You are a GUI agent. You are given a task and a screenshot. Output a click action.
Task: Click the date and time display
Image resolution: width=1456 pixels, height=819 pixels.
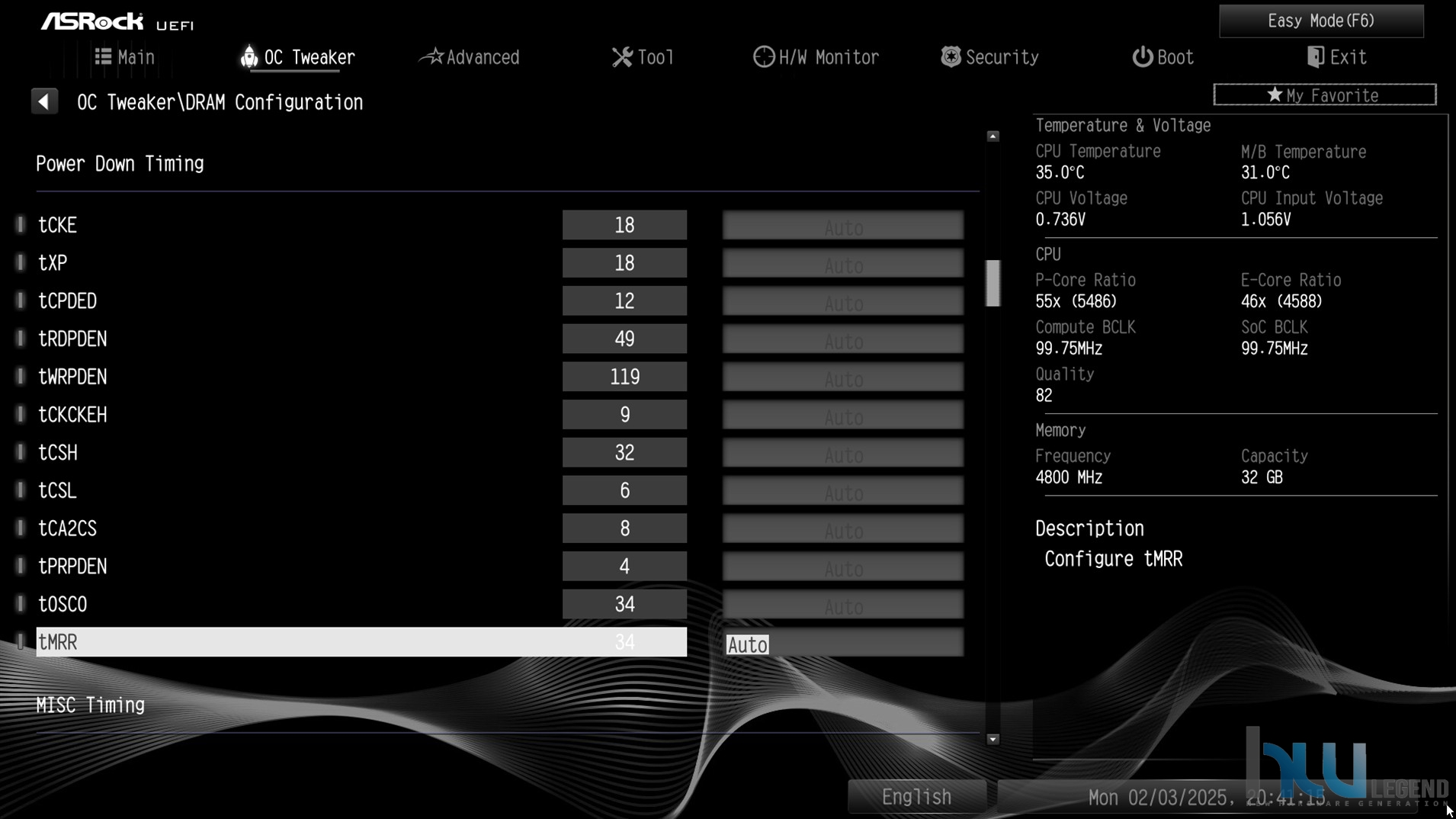coord(1207,798)
